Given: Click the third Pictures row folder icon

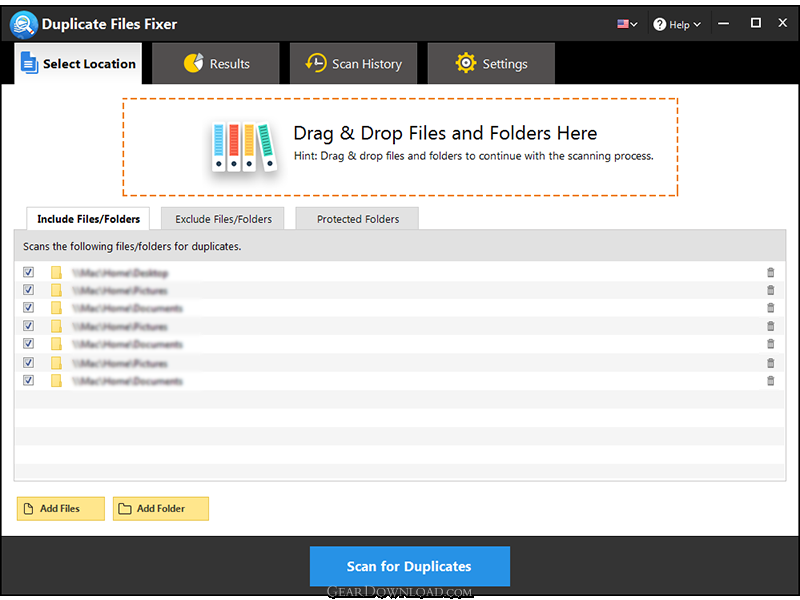Looking at the screenshot, I should (x=56, y=363).
